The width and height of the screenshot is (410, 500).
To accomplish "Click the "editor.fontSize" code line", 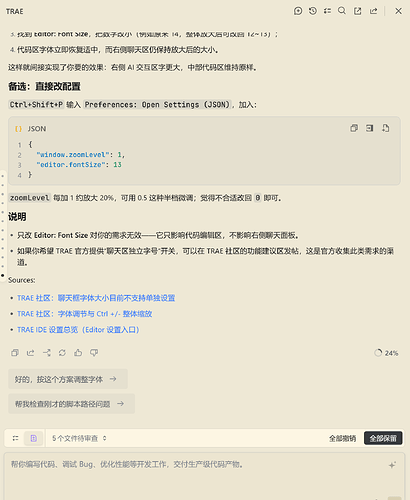I will coord(79,165).
